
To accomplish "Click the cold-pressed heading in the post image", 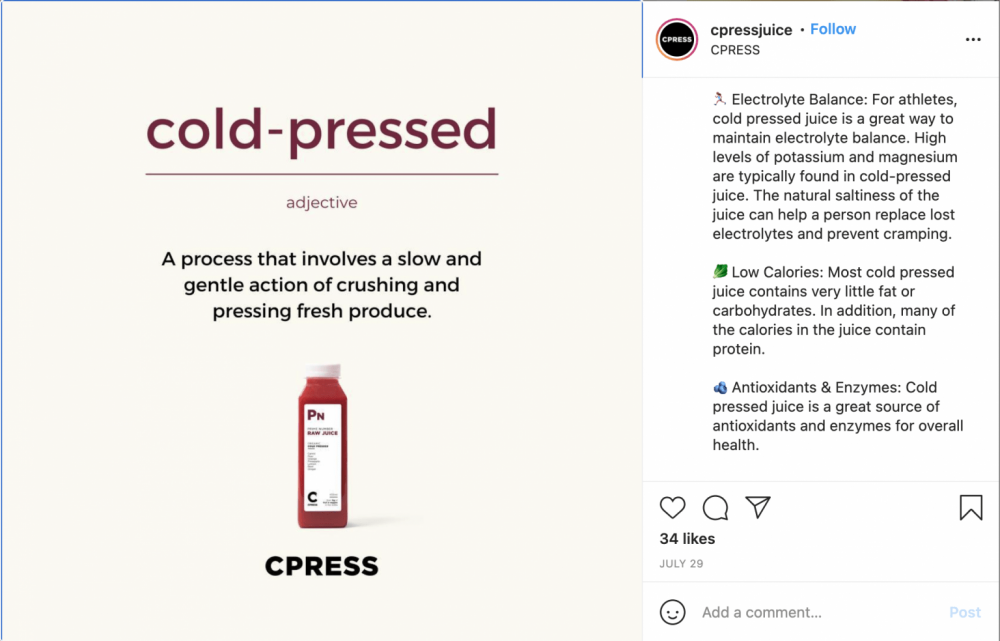I will click(x=321, y=132).
